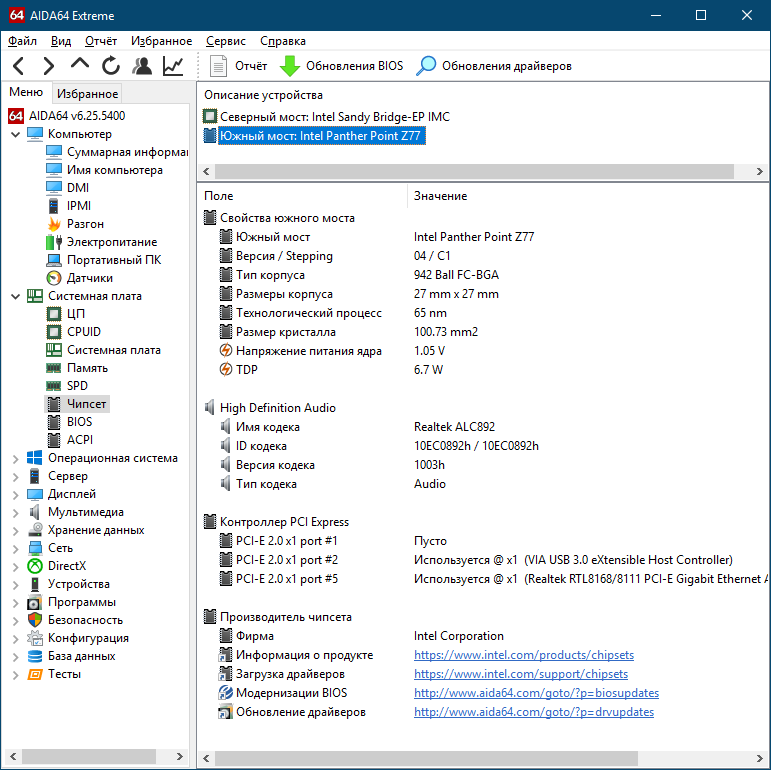The image size is (771, 770).
Task: Click the SPD memory icon
Action: click(x=54, y=386)
